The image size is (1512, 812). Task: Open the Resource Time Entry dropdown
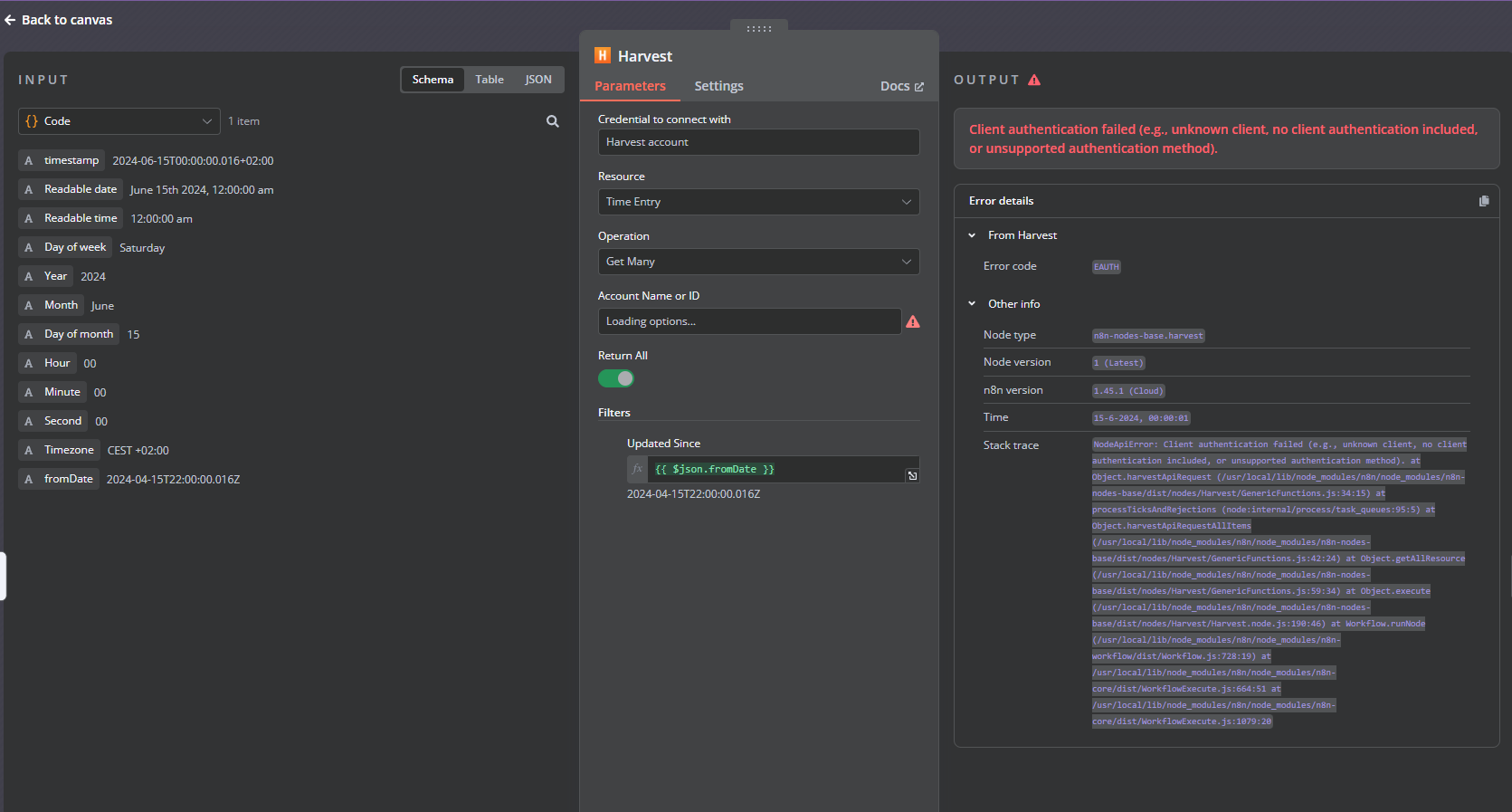click(759, 202)
